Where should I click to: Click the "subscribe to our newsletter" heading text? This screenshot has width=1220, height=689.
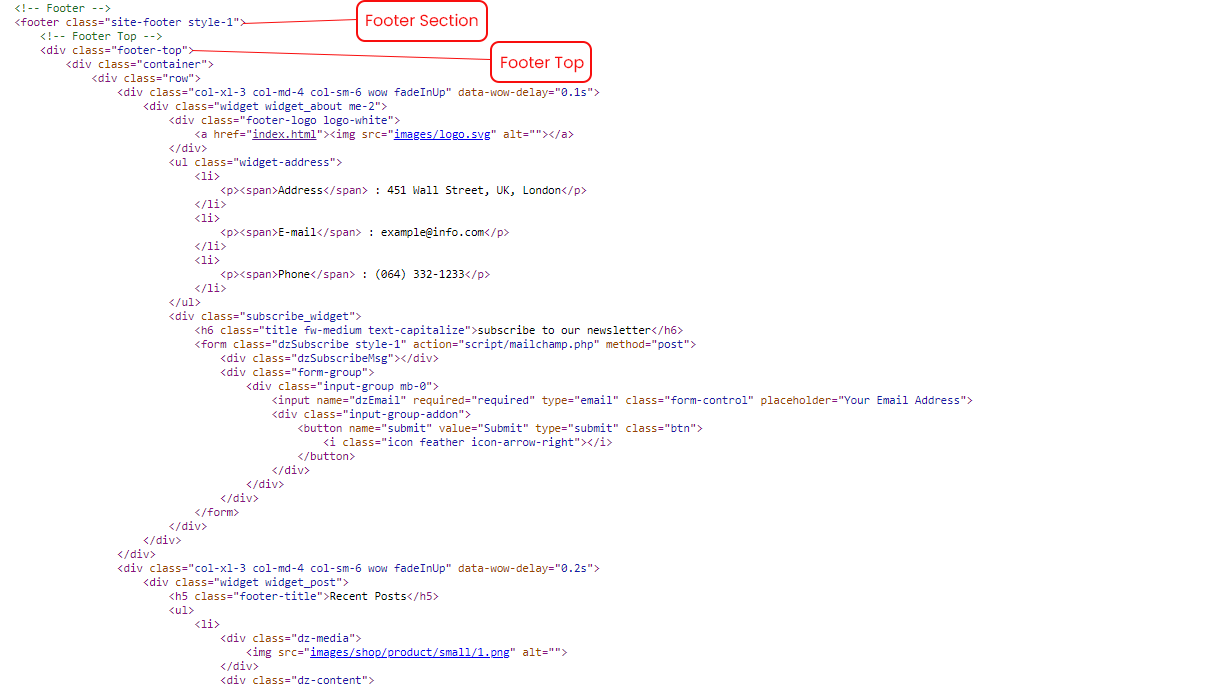564,330
